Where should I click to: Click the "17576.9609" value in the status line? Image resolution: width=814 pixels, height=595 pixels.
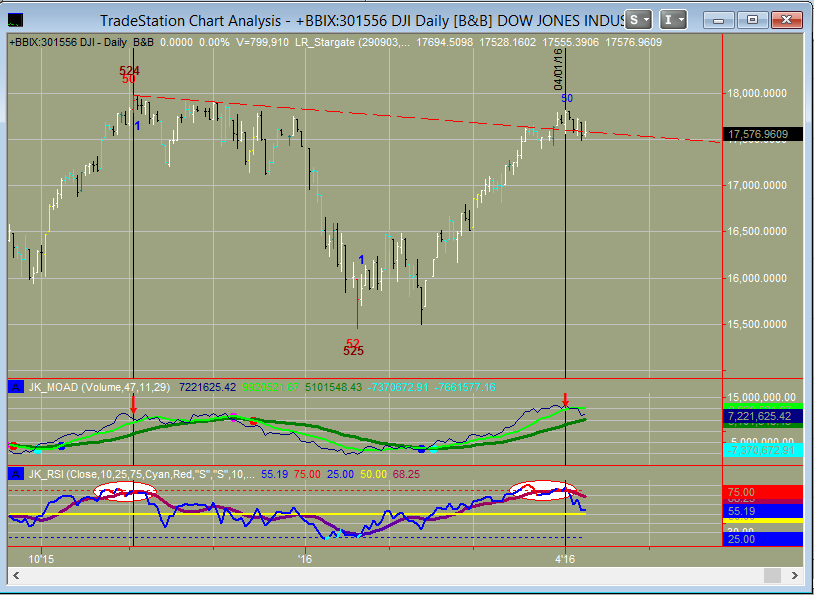(633, 43)
